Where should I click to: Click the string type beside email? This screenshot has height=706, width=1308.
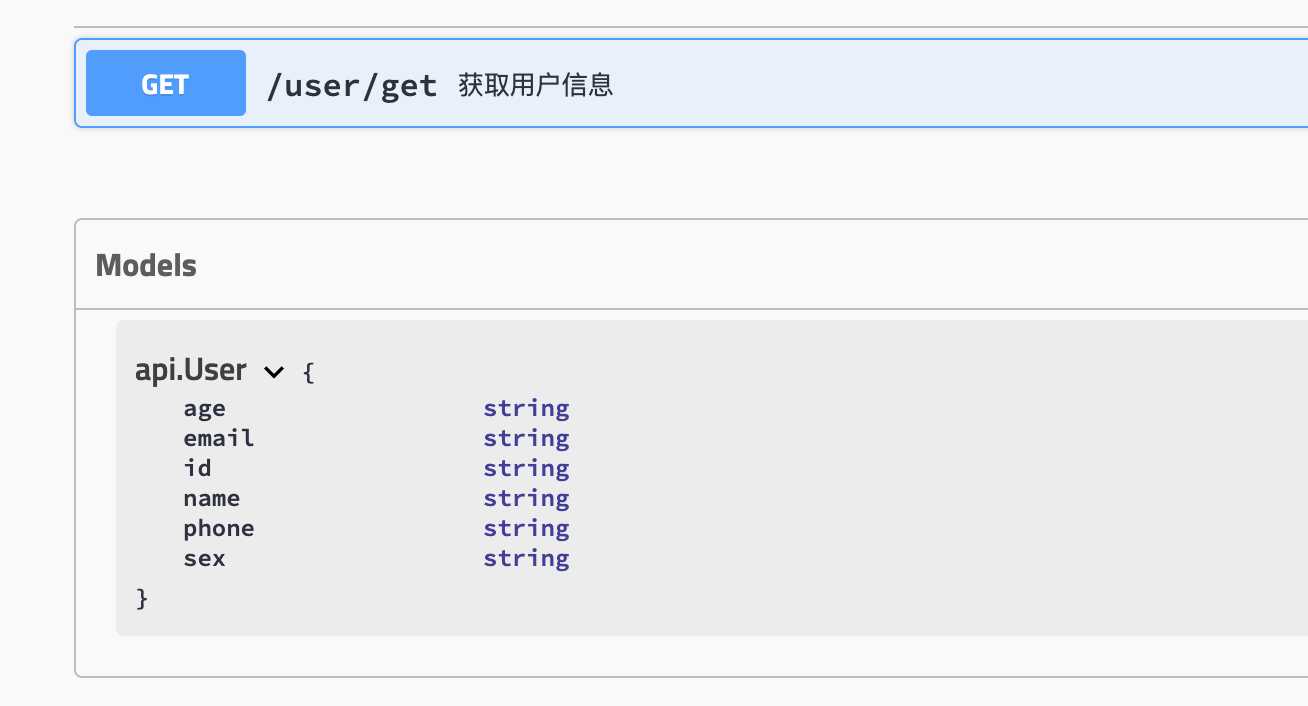point(526,438)
